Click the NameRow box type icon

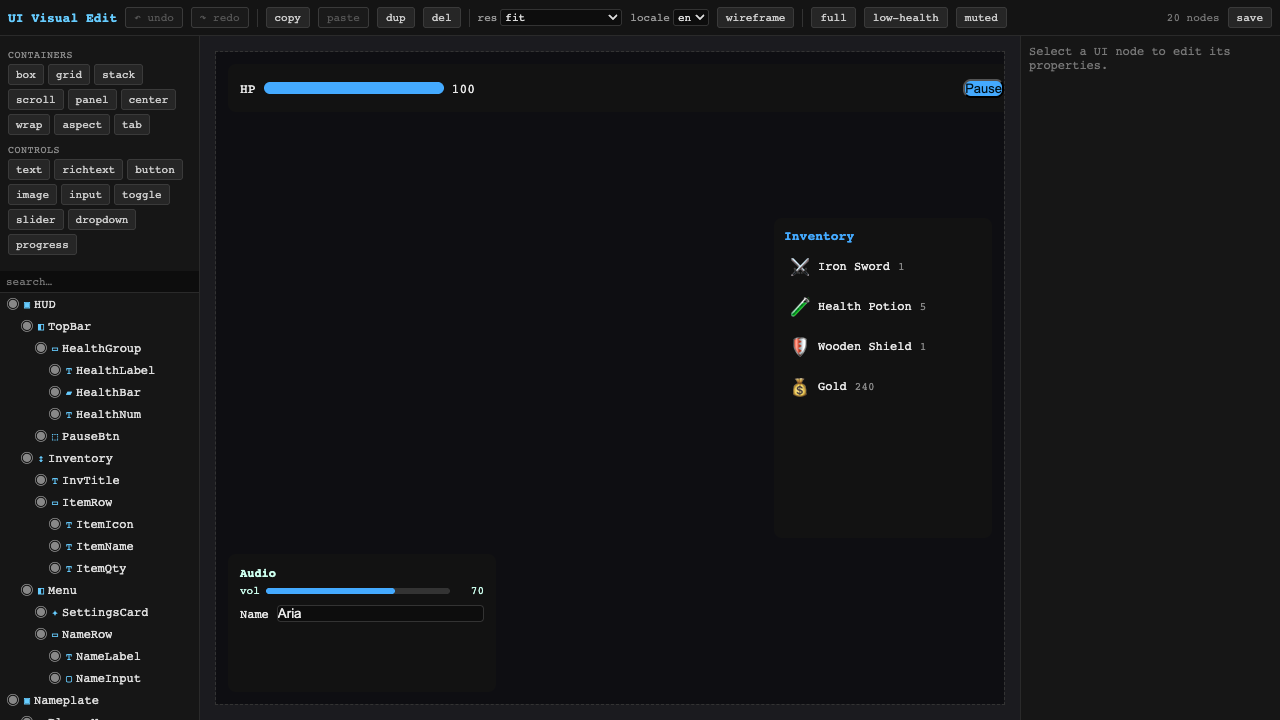point(55,635)
